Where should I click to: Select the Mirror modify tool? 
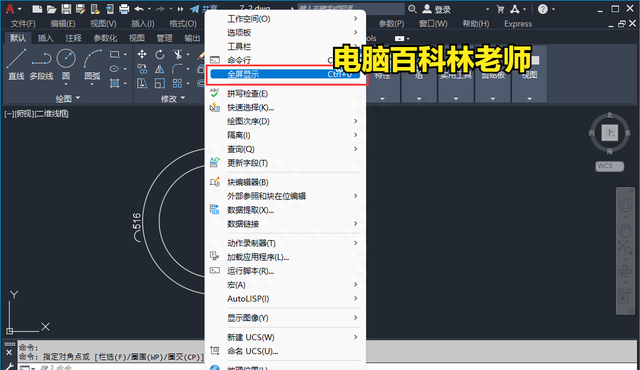point(160,69)
